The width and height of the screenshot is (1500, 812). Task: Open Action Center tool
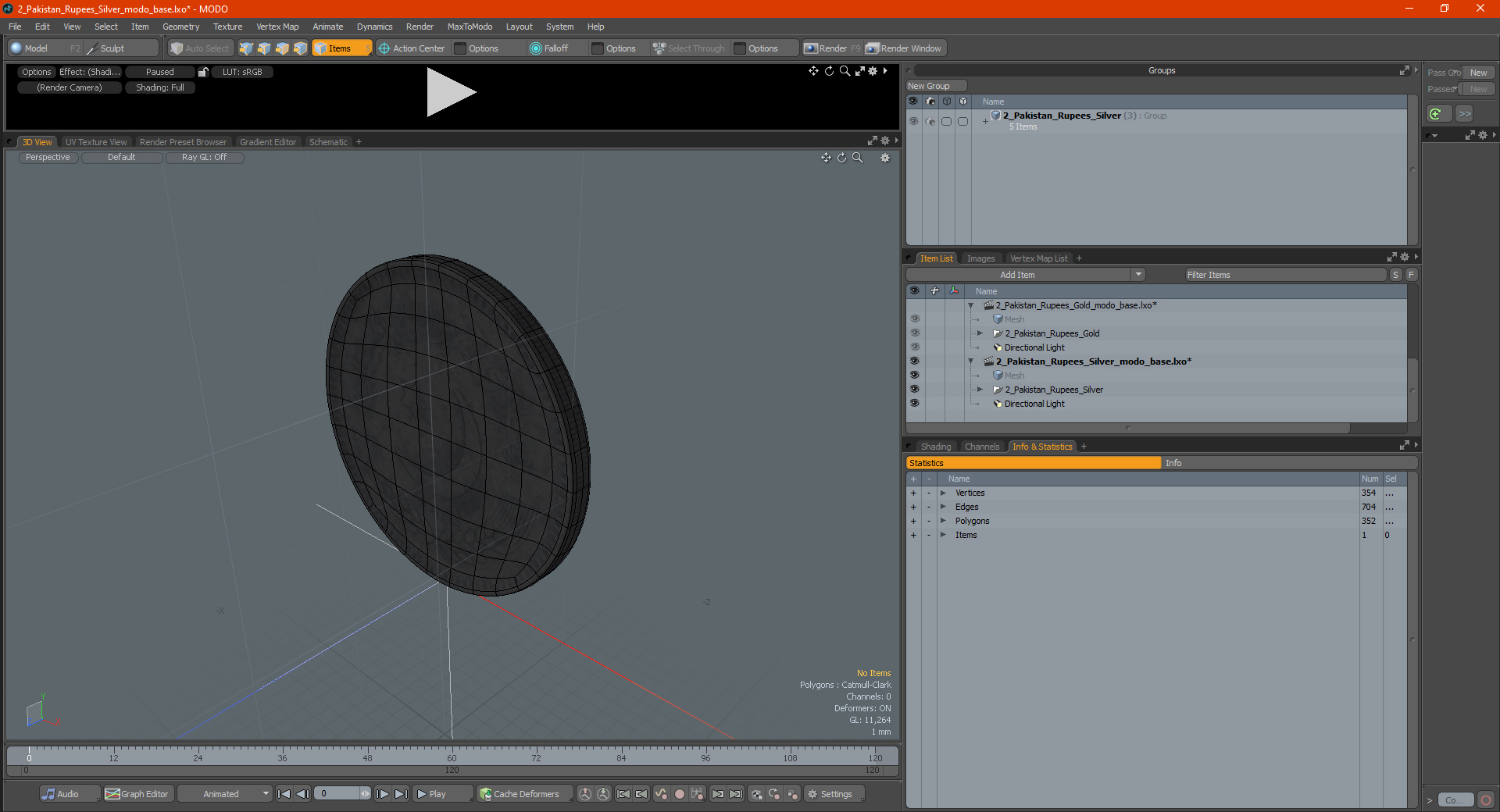coord(412,48)
